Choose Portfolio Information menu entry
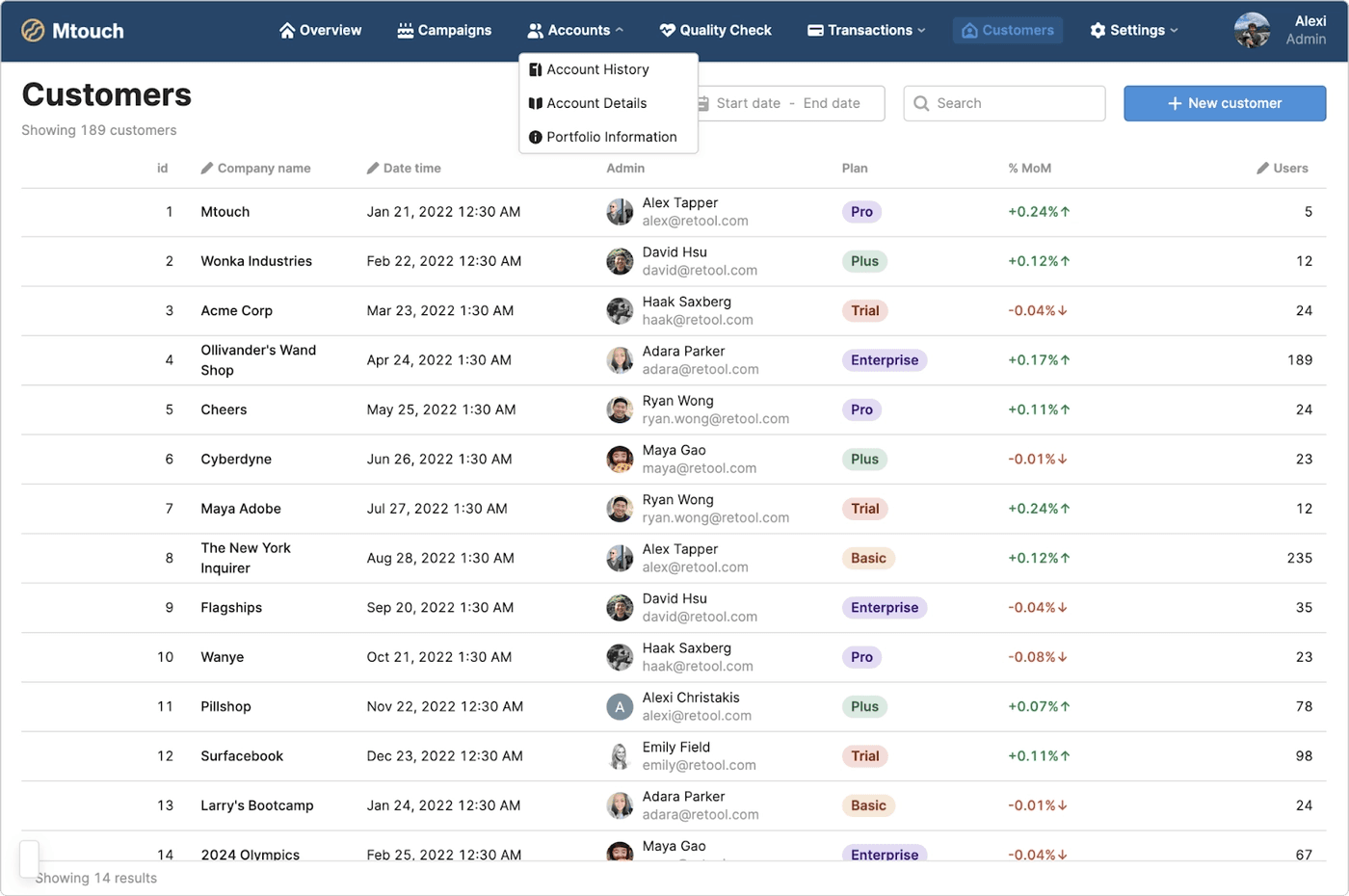 pos(611,137)
